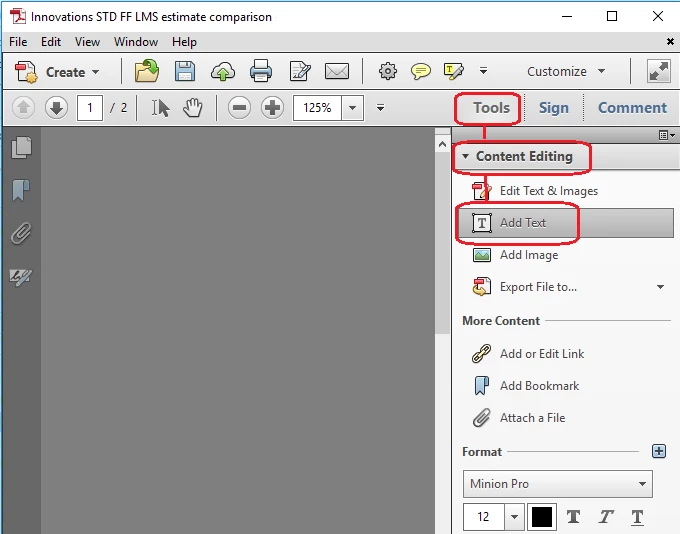680x534 pixels.
Task: Save the file with floppy icon
Action: pos(185,71)
